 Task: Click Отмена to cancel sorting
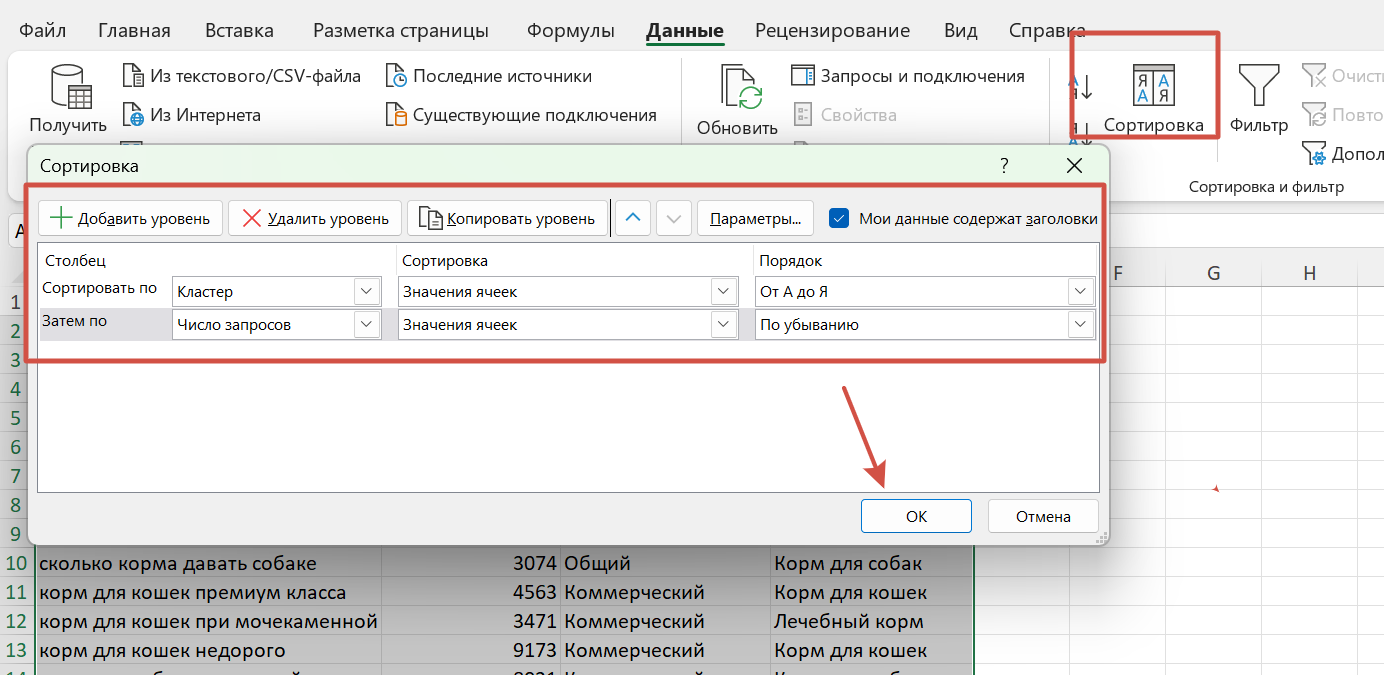1043,516
